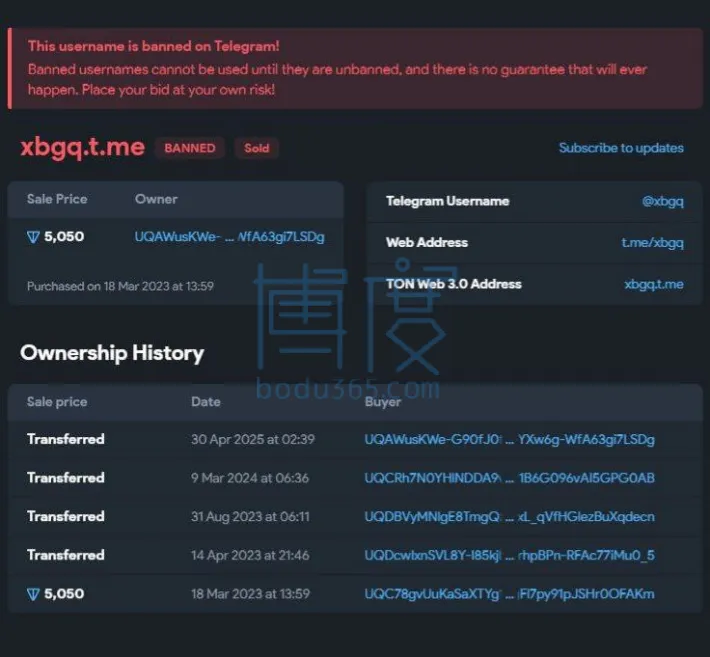Open owner address UQAWusKWe- link
Image resolution: width=710 pixels, height=657 pixels.
click(229, 237)
